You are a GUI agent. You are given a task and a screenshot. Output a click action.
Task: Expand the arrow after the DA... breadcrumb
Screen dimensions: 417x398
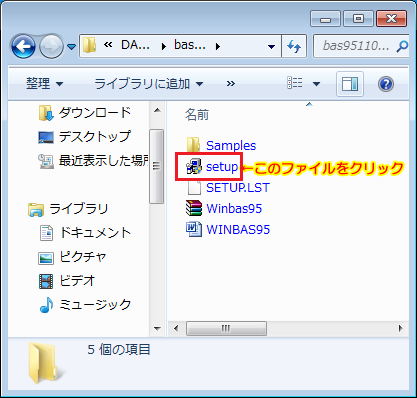pyautogui.click(x=164, y=46)
